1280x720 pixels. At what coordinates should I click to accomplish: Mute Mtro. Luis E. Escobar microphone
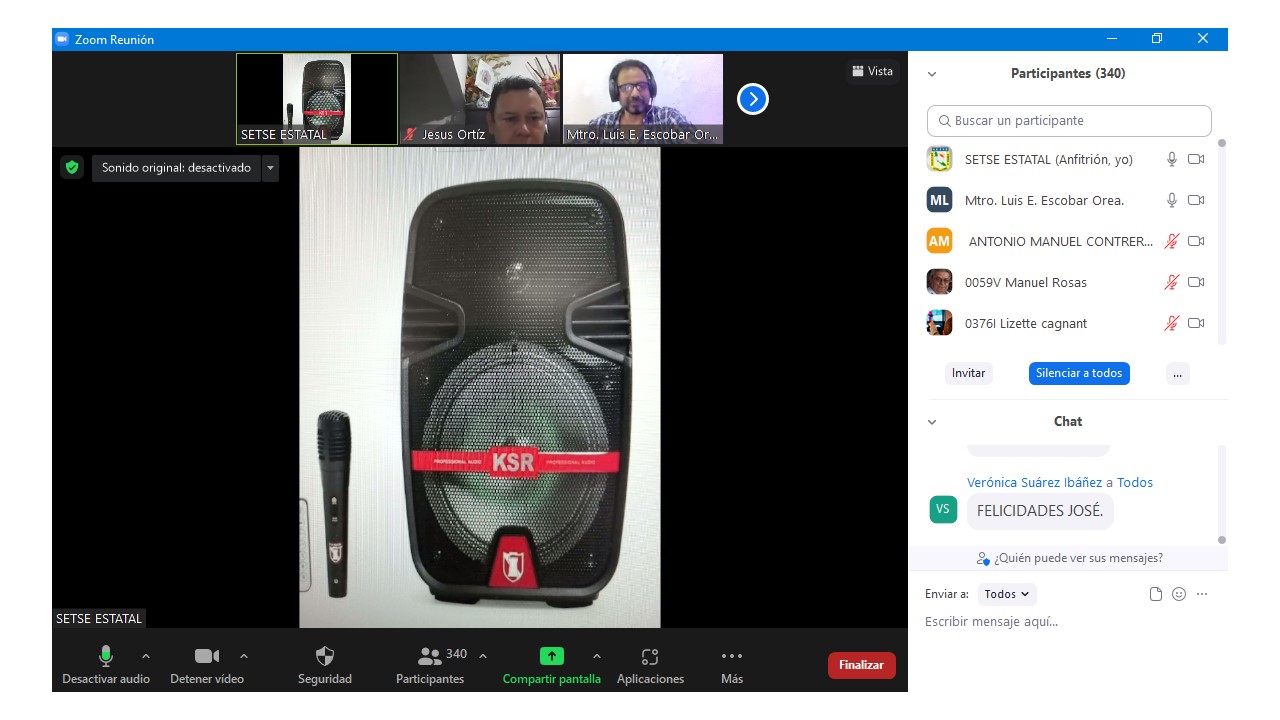coord(1172,200)
